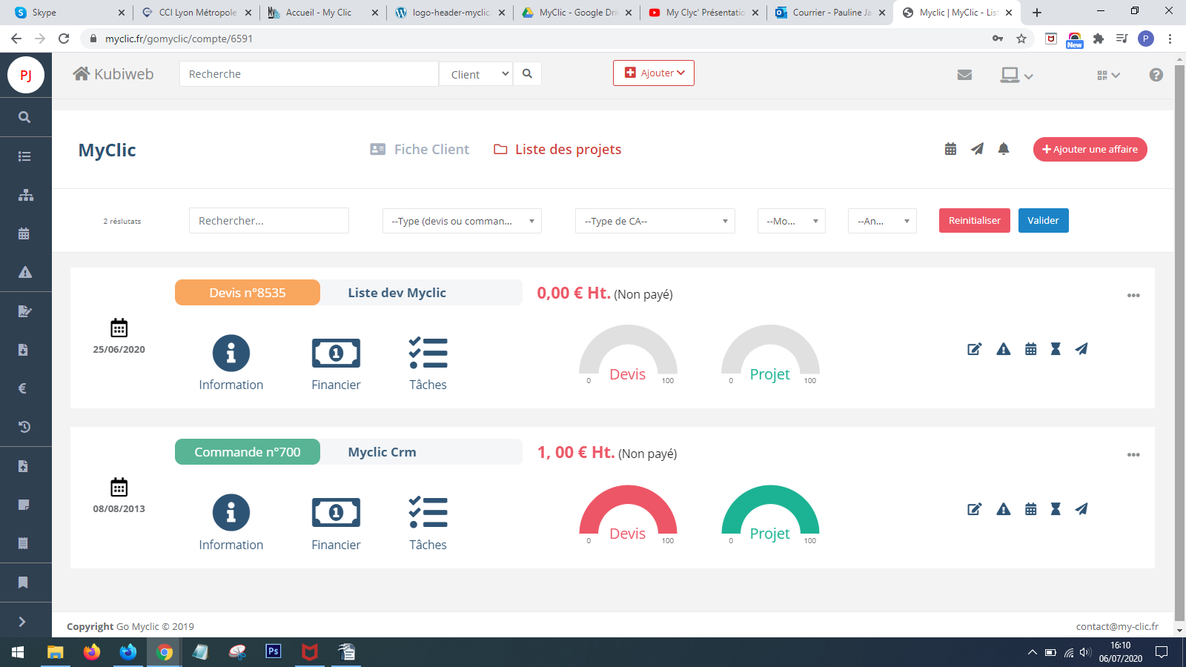Screen dimensions: 1186x667
Task: Open the warning triangle sidebar icon
Action: tap(25, 272)
